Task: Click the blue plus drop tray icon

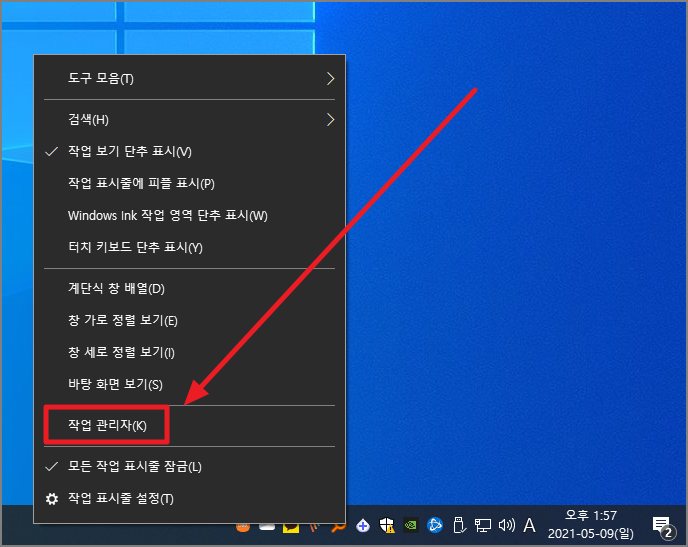Action: pos(363,525)
